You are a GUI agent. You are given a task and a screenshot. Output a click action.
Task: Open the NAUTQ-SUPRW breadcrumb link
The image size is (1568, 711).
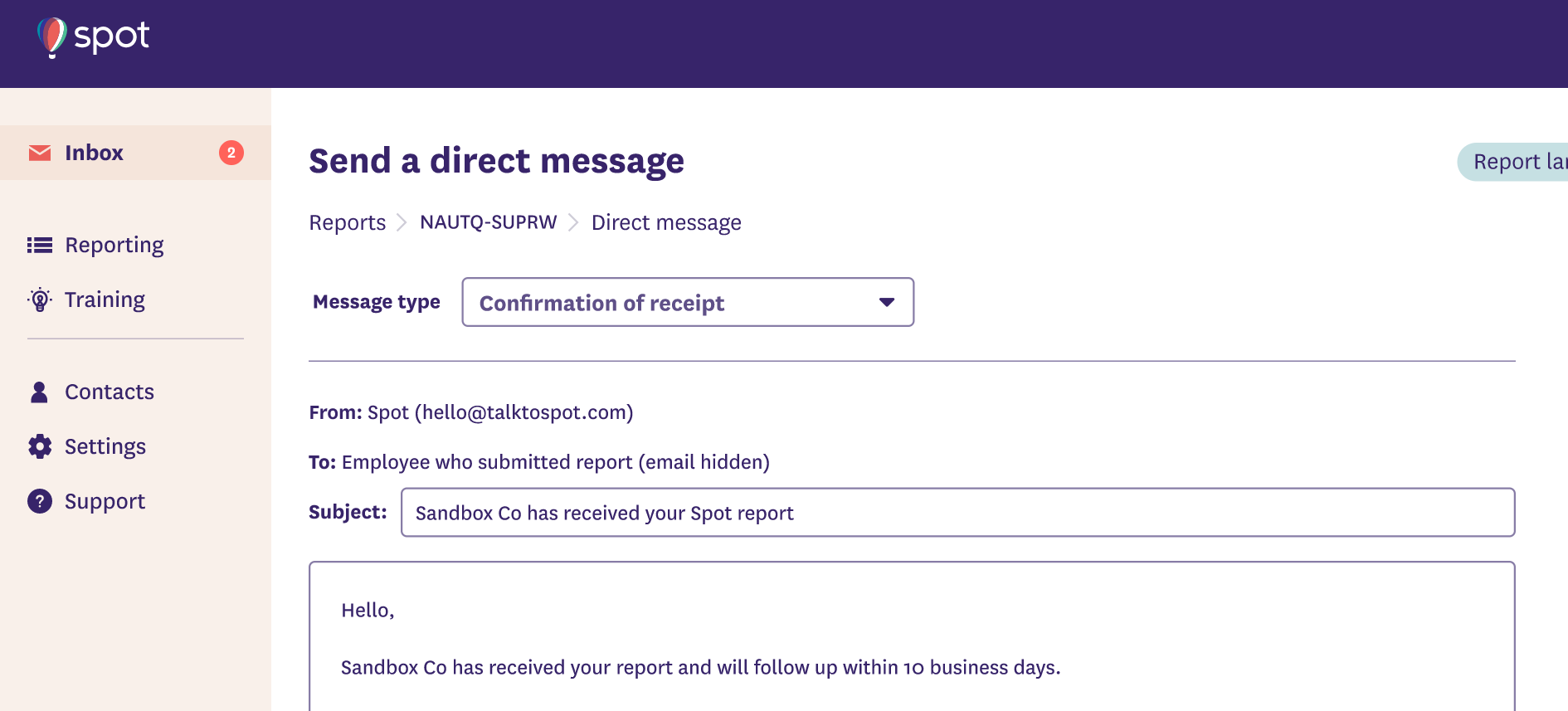pos(488,222)
